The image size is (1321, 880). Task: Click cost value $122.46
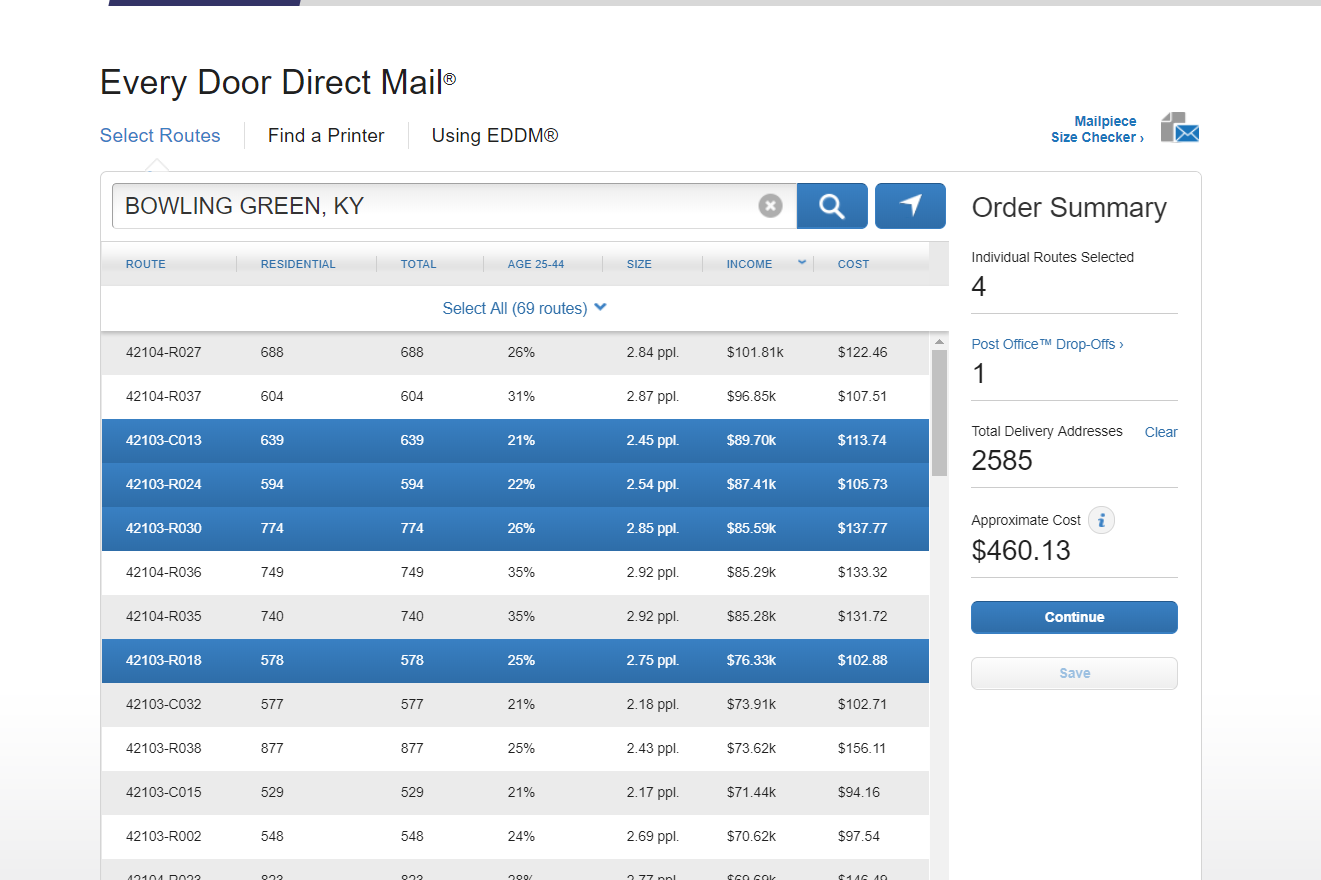862,352
